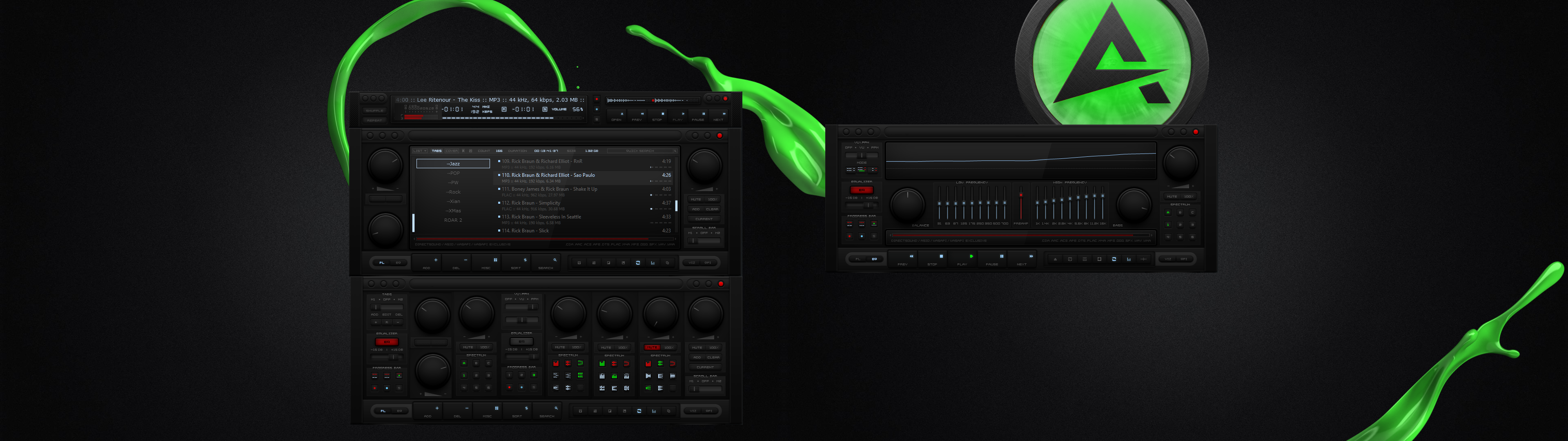Select Spectrum preset B in equalizer window
1568x441 pixels.
1180,213
